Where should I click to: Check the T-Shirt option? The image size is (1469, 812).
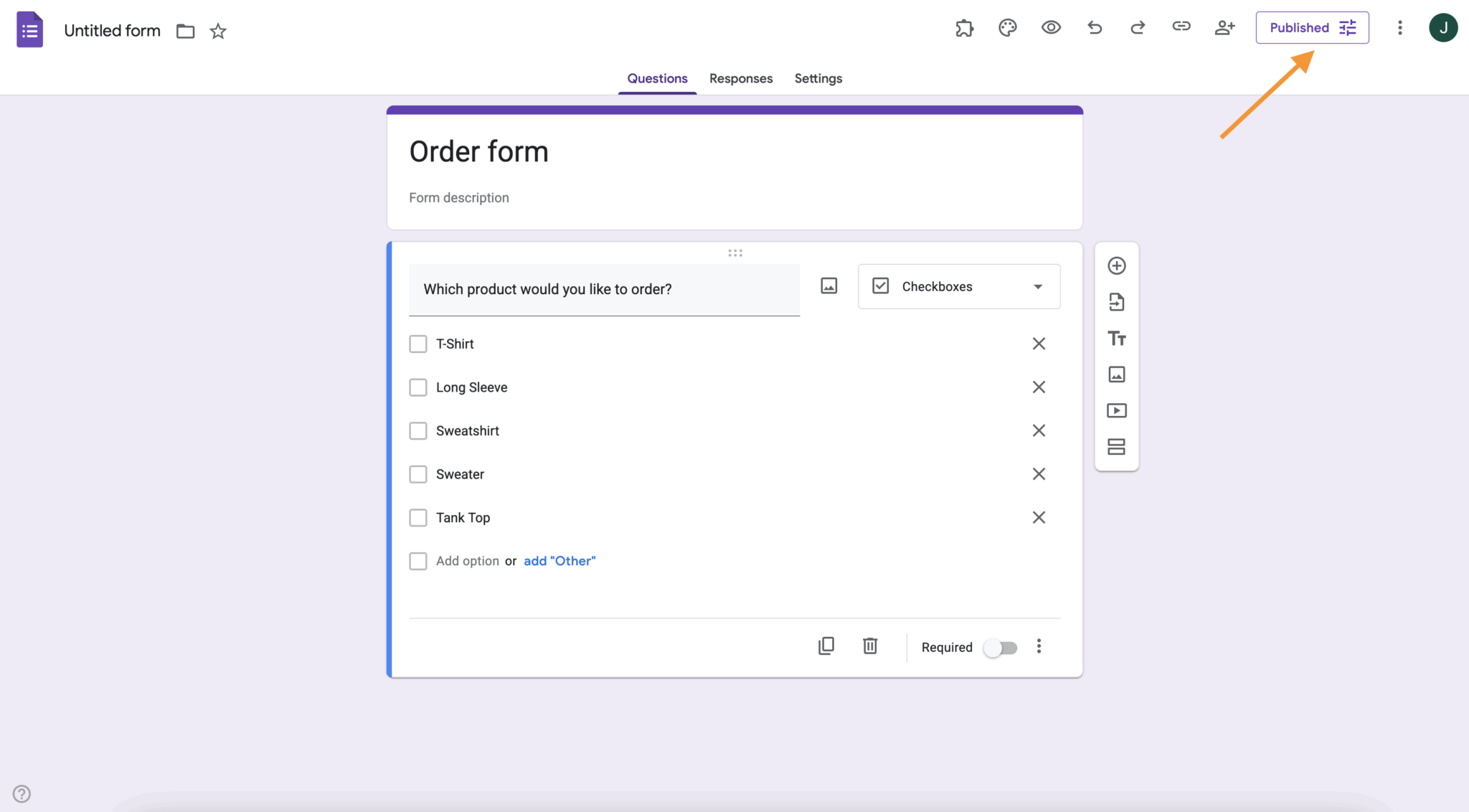coord(418,344)
